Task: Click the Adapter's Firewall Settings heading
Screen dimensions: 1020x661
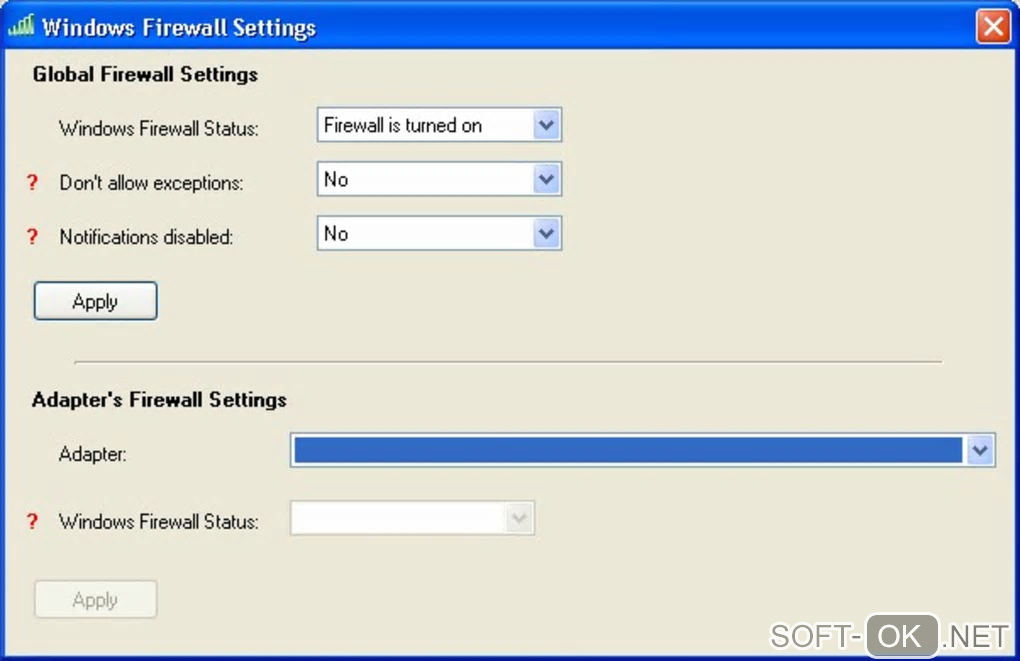Action: (159, 400)
